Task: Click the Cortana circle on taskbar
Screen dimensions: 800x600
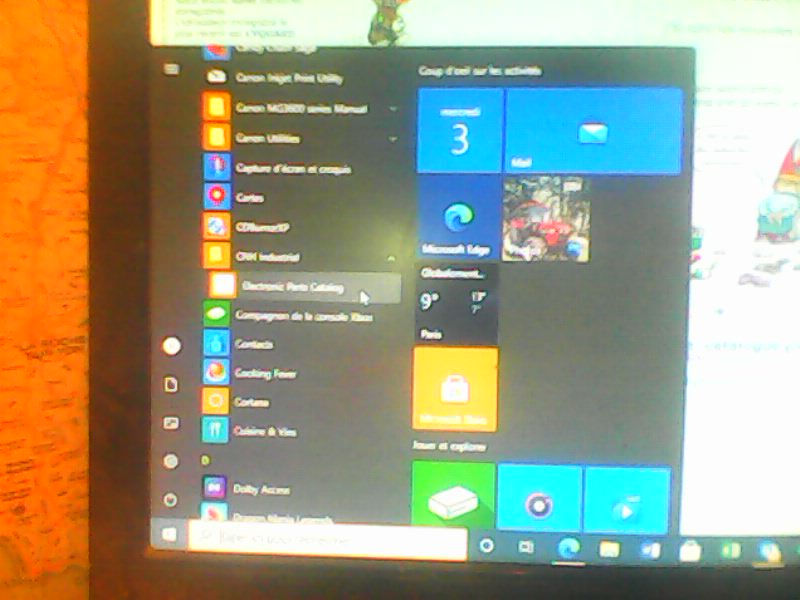Action: (x=487, y=545)
